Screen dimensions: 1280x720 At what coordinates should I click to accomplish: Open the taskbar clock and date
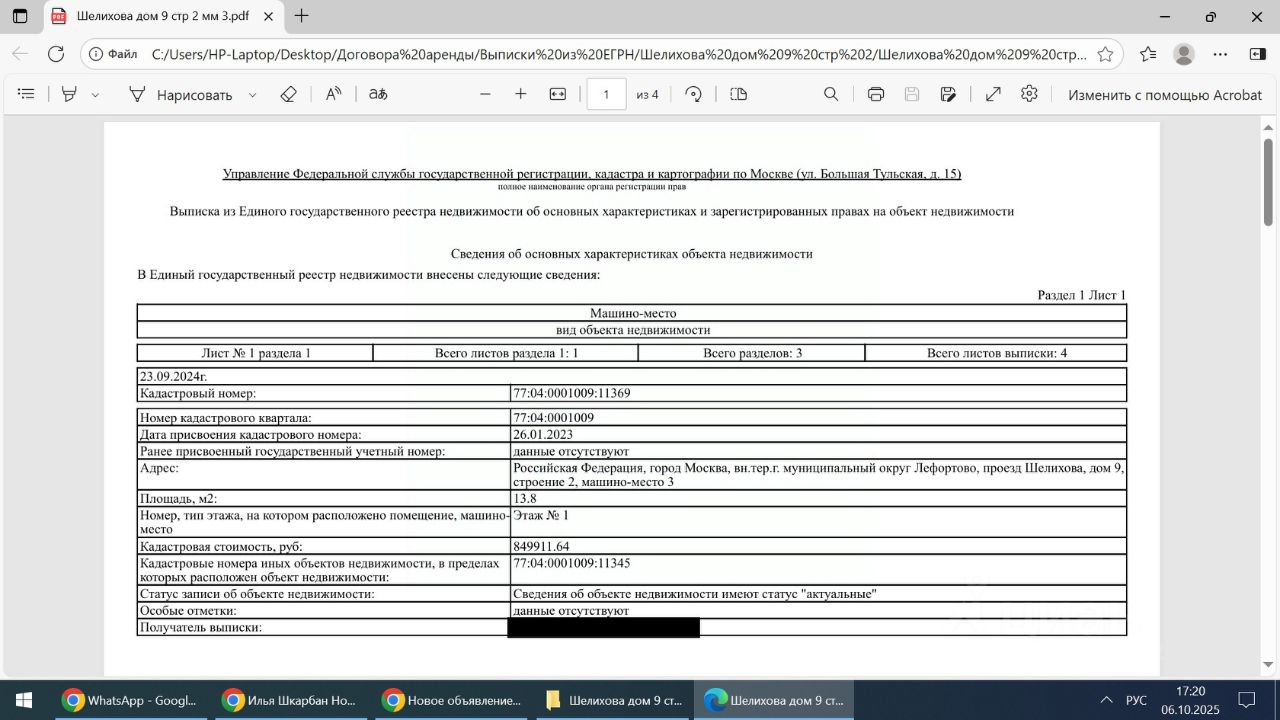1191,700
